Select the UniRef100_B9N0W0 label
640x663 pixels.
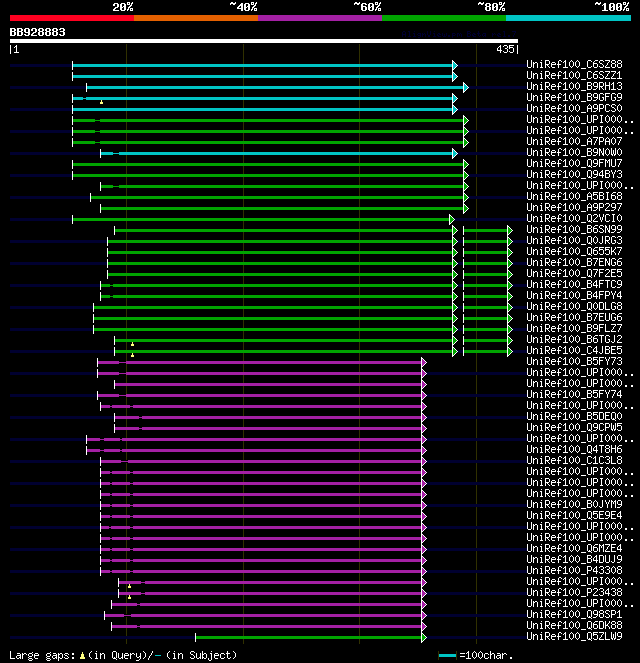(574, 152)
